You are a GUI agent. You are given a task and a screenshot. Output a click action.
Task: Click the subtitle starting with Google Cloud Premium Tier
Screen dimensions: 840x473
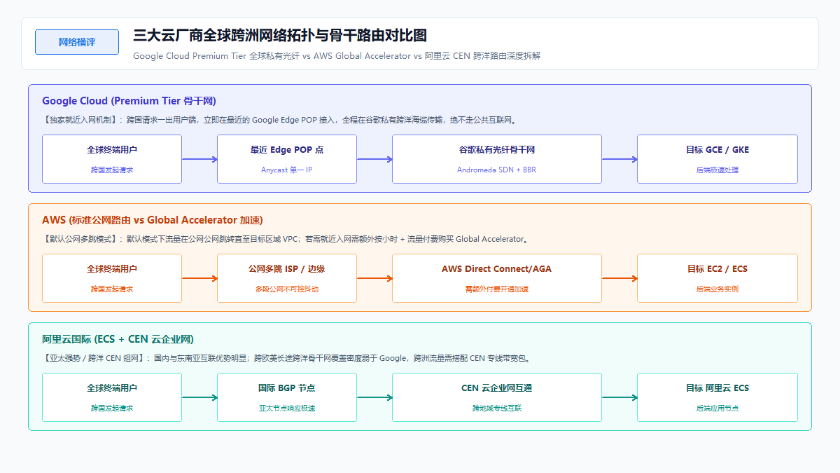click(x=336, y=56)
